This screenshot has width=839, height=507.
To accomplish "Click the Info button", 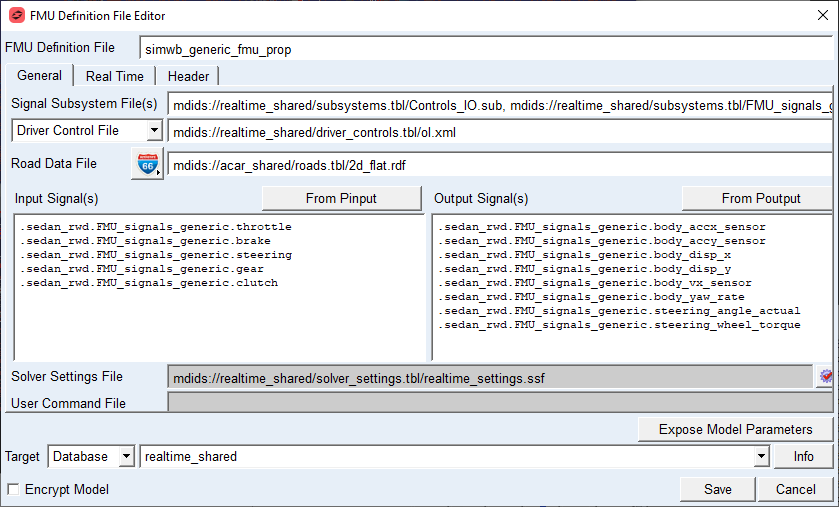I will (x=803, y=456).
